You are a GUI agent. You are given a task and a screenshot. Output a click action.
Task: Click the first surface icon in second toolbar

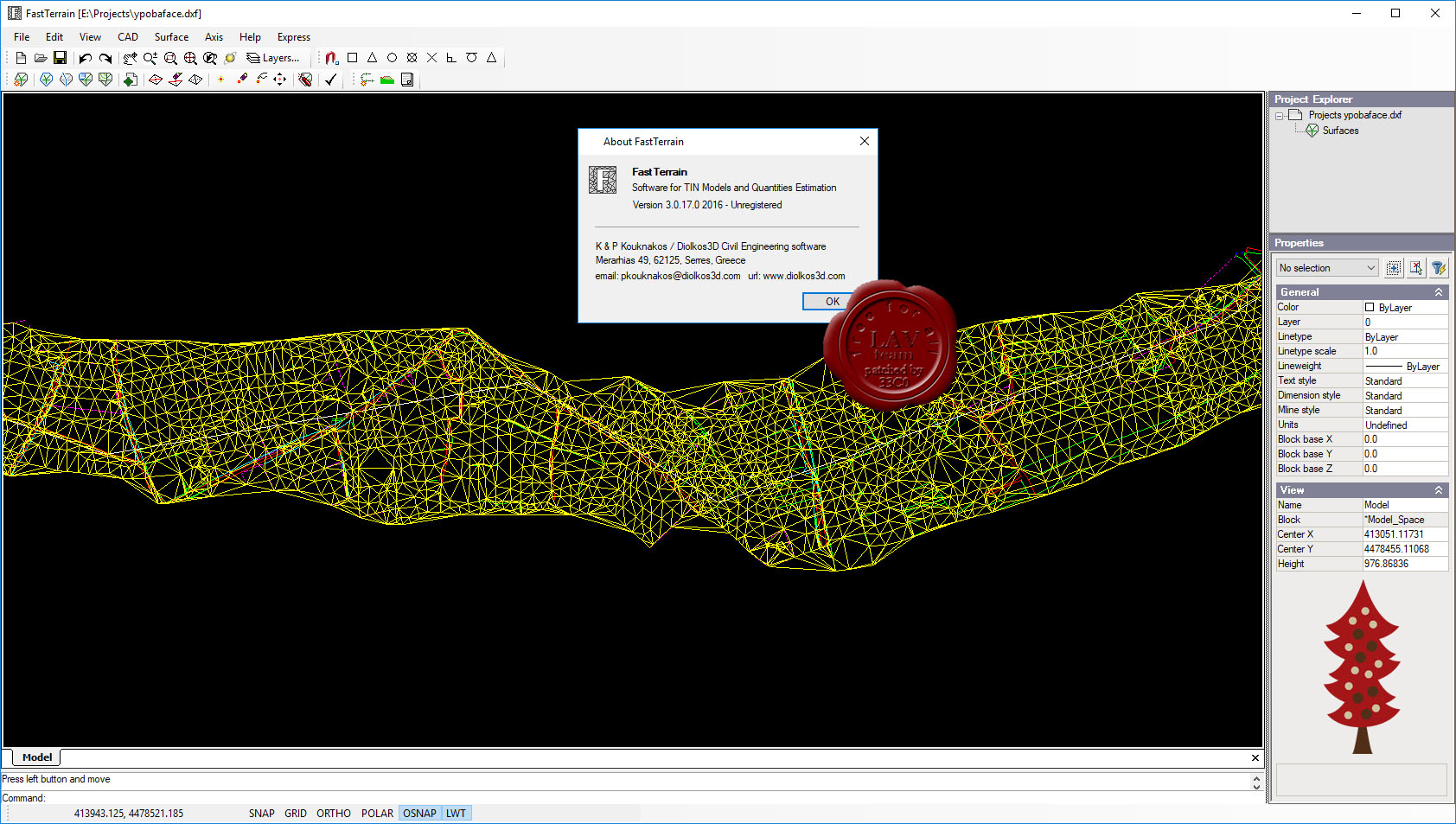pyautogui.click(x=21, y=80)
